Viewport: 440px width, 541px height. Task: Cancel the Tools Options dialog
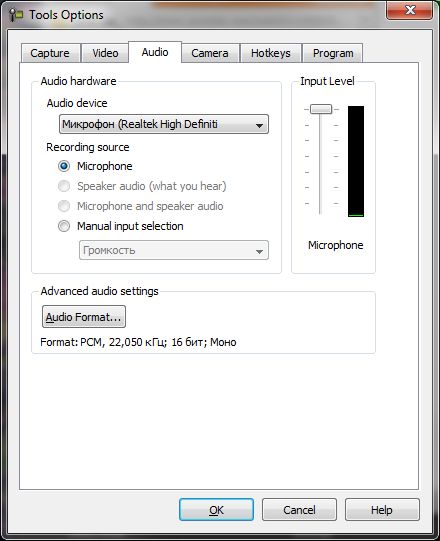299,510
